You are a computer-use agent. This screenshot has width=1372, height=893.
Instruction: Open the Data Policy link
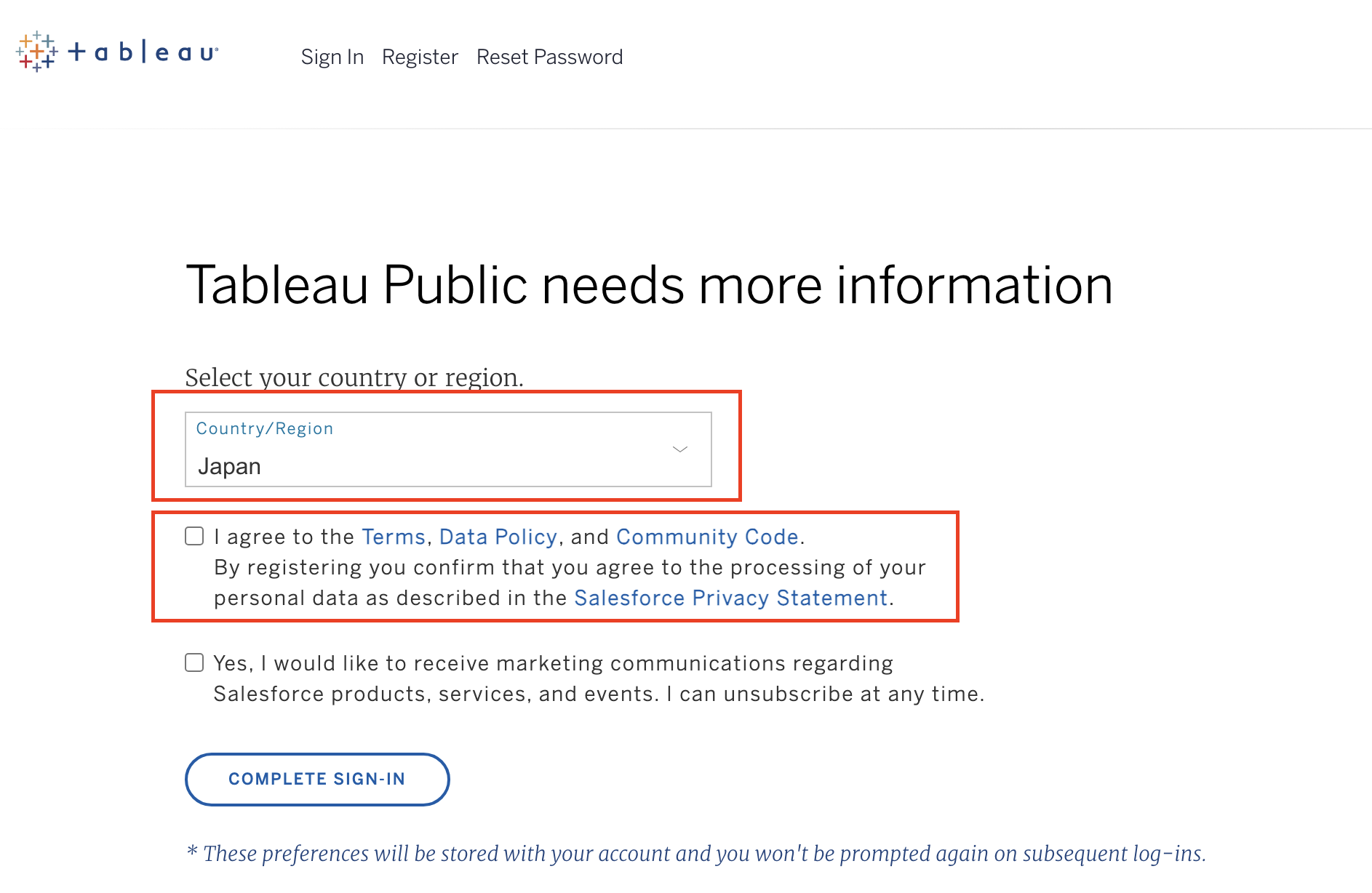(x=498, y=537)
